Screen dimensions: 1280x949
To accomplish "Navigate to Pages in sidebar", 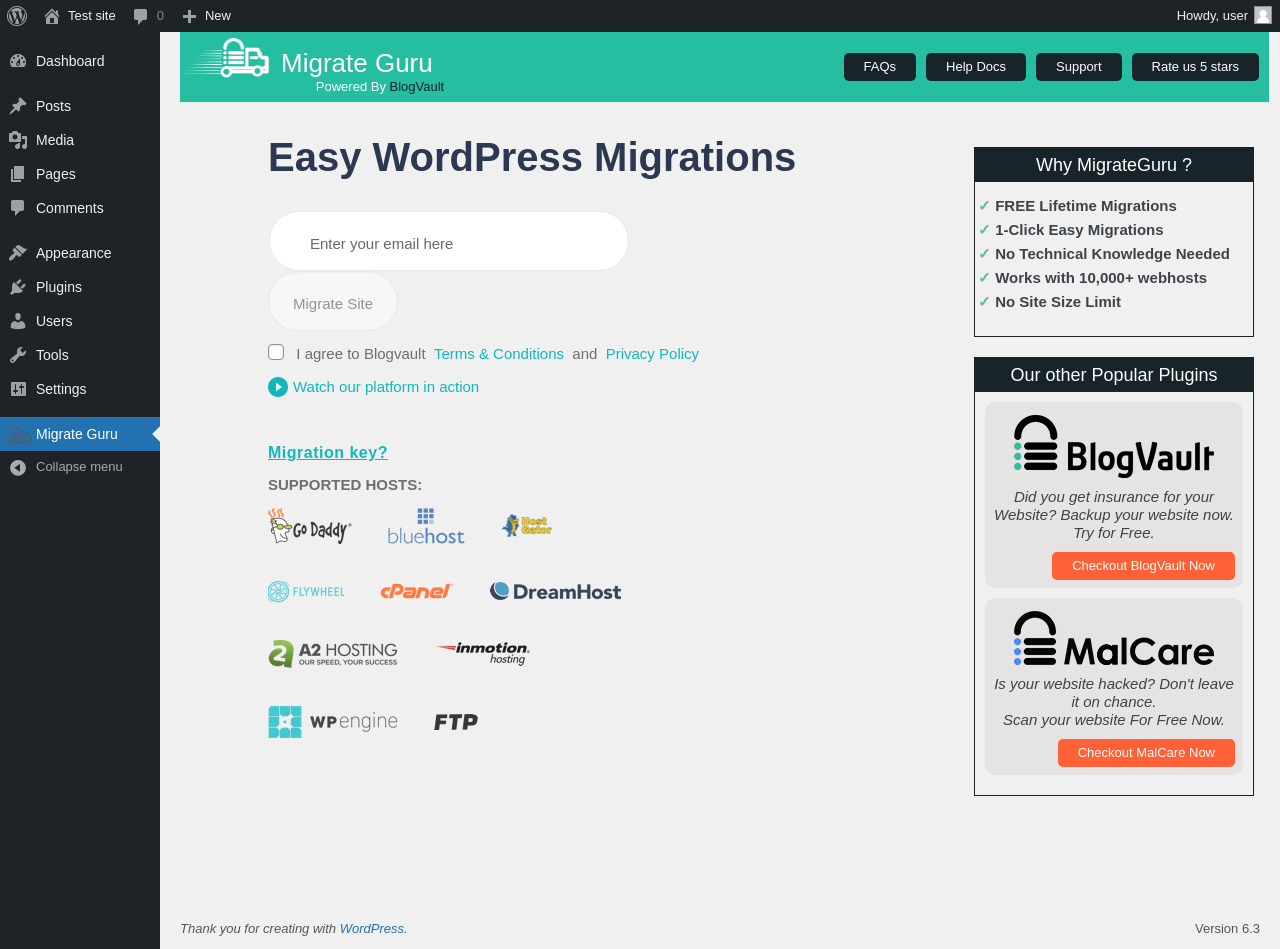I will click(80, 174).
